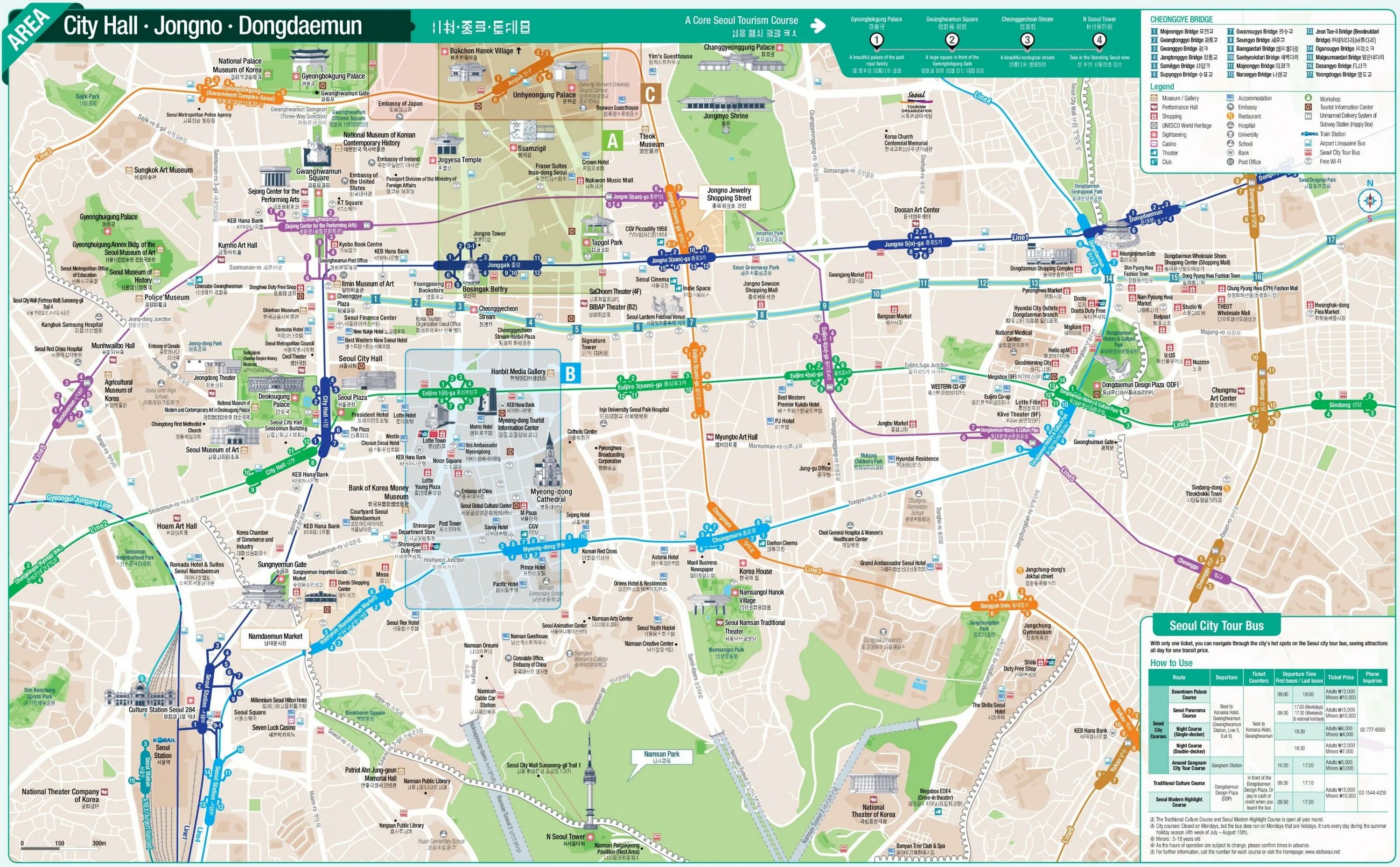Click the Downtown Palace Course table row

(1189, 694)
